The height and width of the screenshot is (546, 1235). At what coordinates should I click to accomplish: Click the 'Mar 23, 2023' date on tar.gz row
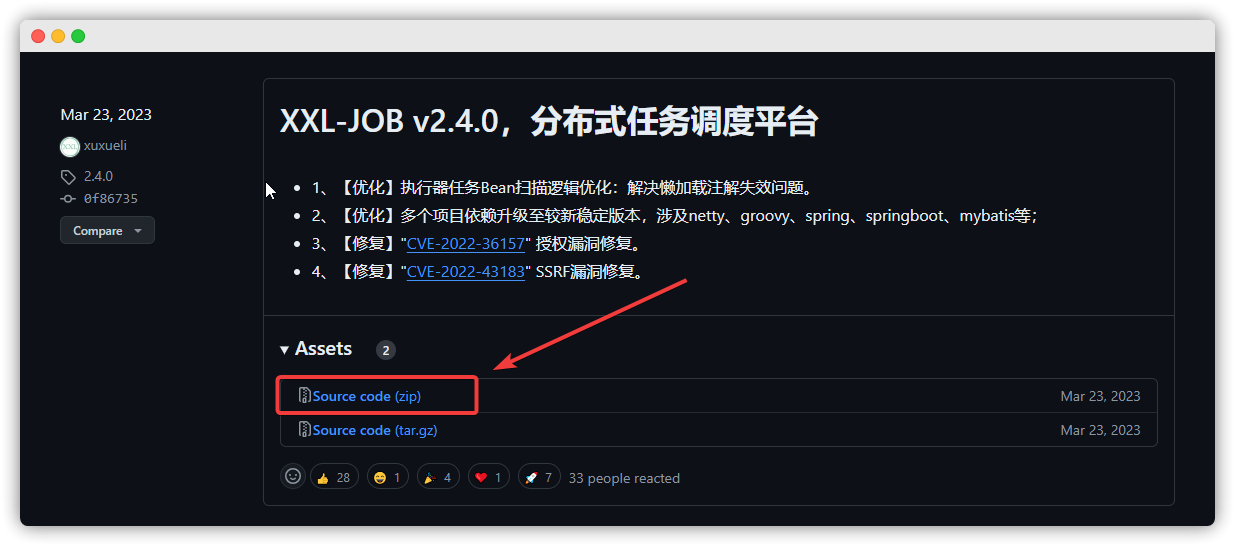(x=1100, y=430)
